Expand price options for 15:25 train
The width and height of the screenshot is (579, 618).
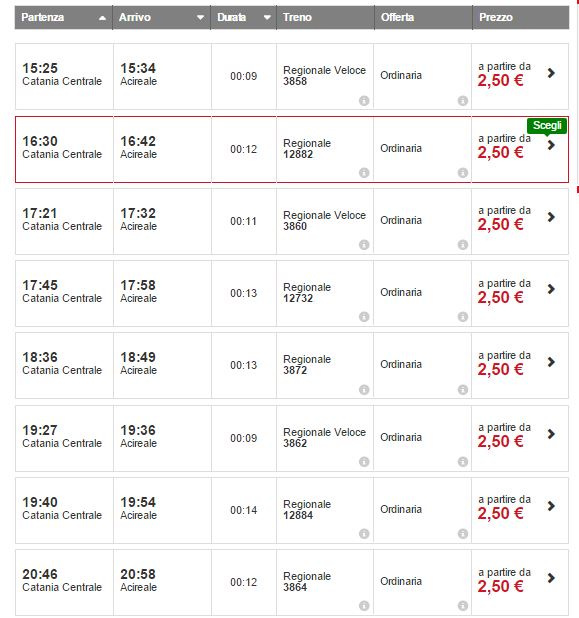click(551, 73)
